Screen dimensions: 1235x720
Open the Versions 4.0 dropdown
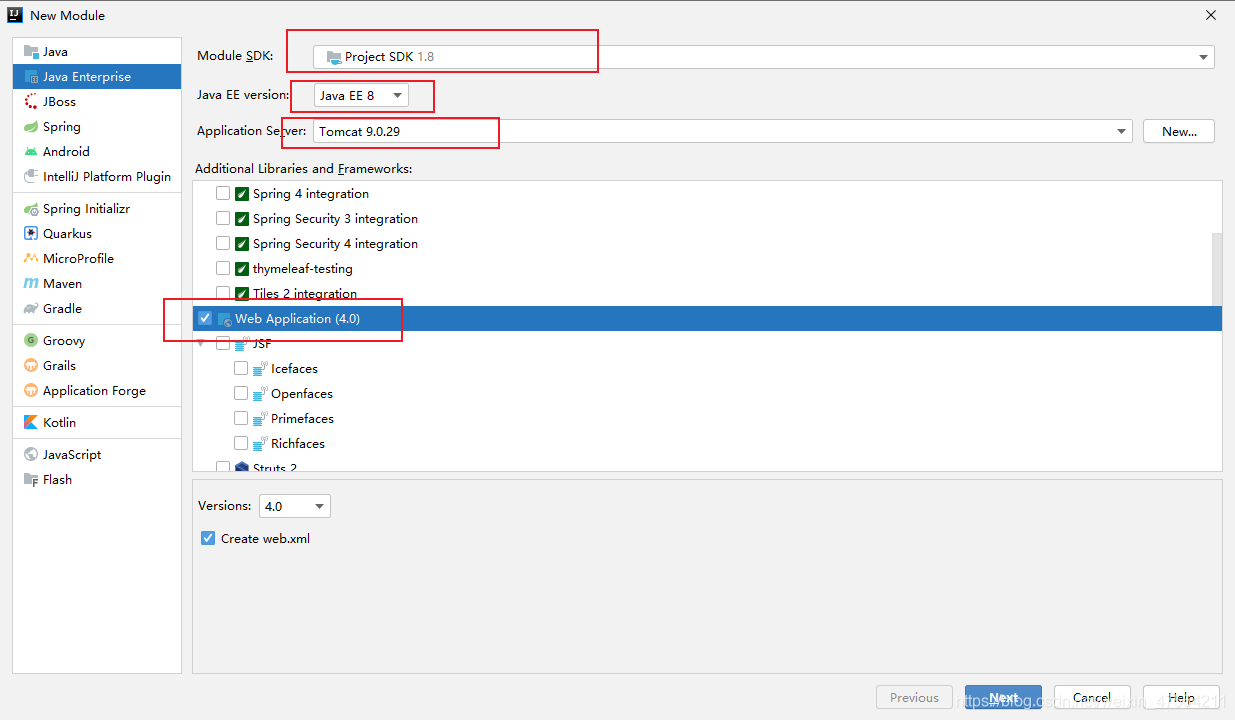tap(294, 506)
